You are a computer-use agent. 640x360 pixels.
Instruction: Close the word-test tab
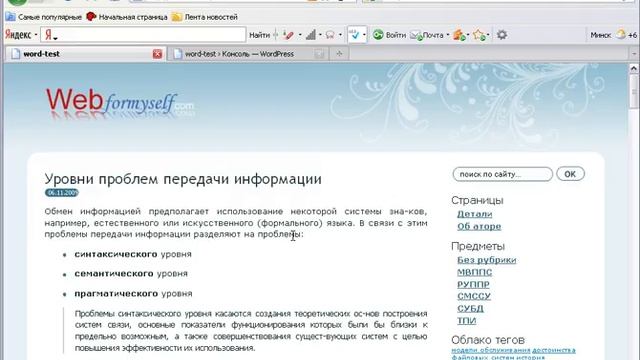coord(157,54)
